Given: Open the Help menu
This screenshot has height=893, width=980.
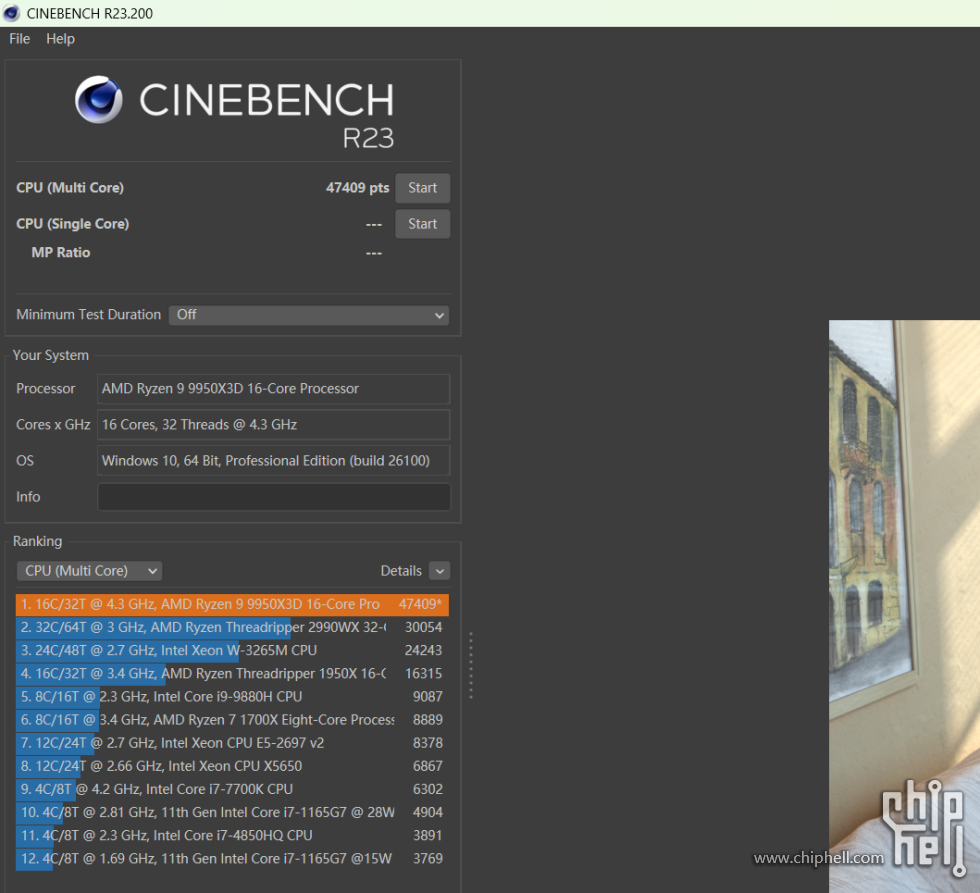Looking at the screenshot, I should point(60,39).
